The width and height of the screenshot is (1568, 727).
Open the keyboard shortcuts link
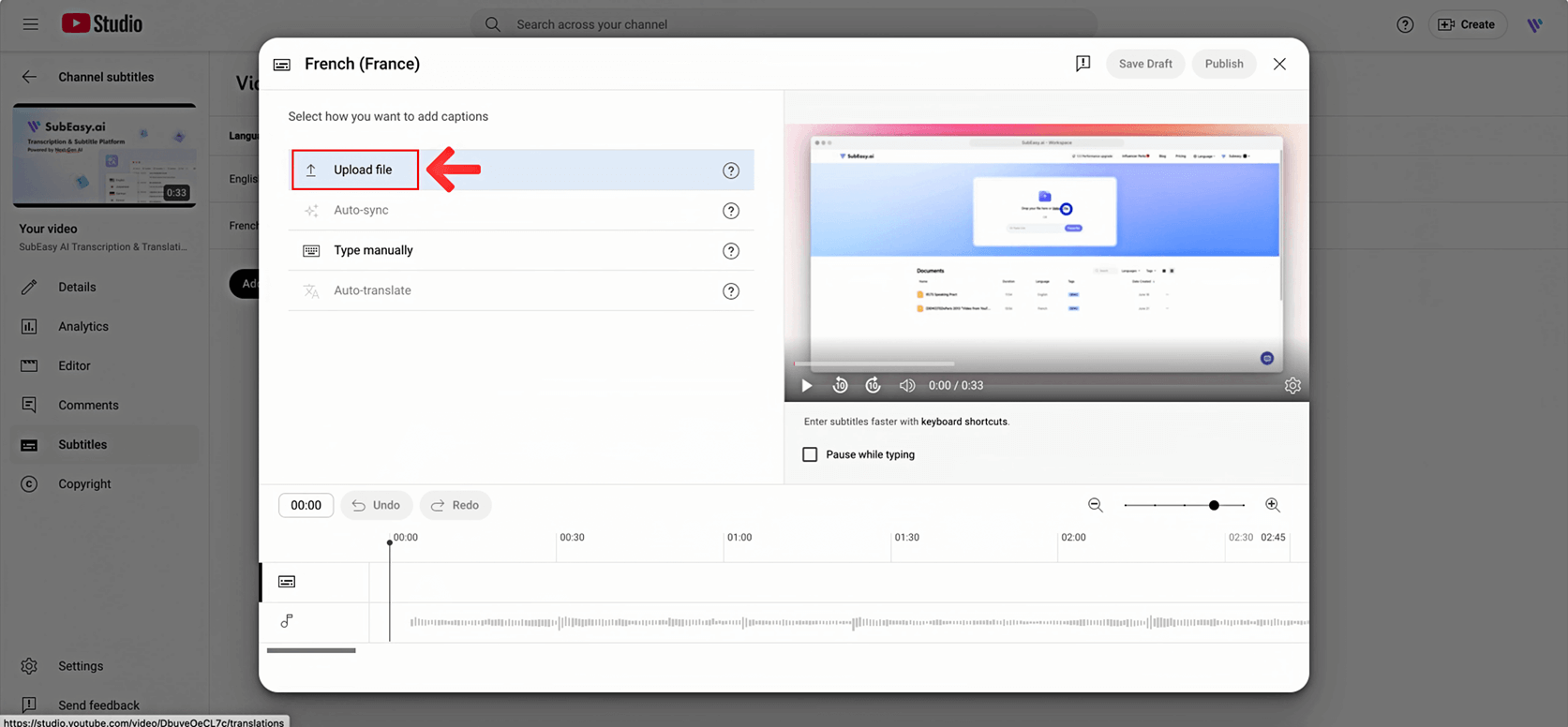964,422
